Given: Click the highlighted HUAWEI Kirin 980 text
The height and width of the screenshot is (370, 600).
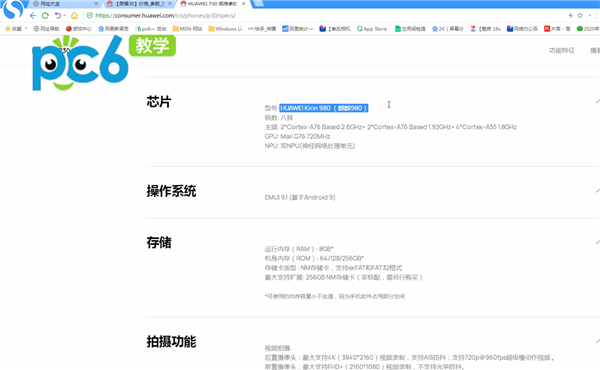Looking at the screenshot, I should (x=324, y=108).
